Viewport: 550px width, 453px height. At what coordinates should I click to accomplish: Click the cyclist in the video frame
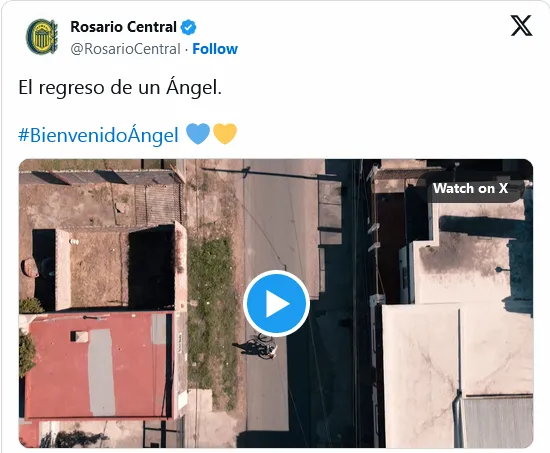[262, 347]
